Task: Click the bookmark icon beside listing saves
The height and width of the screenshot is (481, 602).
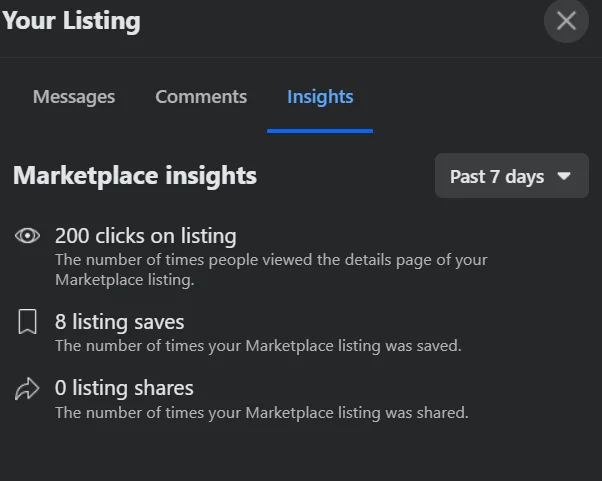Action: pos(27,322)
